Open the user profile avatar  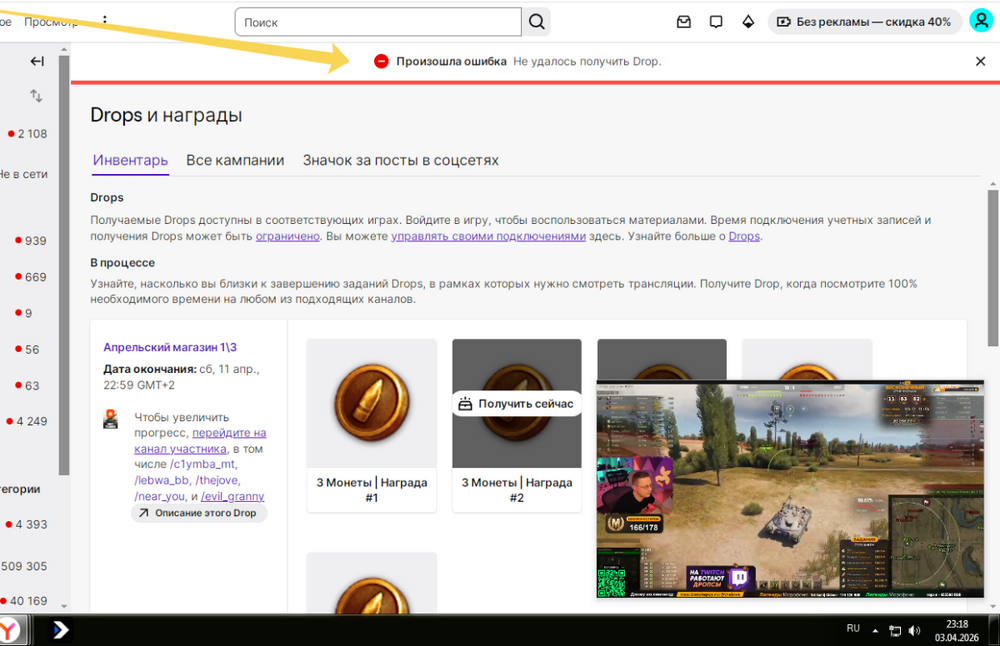[981, 21]
